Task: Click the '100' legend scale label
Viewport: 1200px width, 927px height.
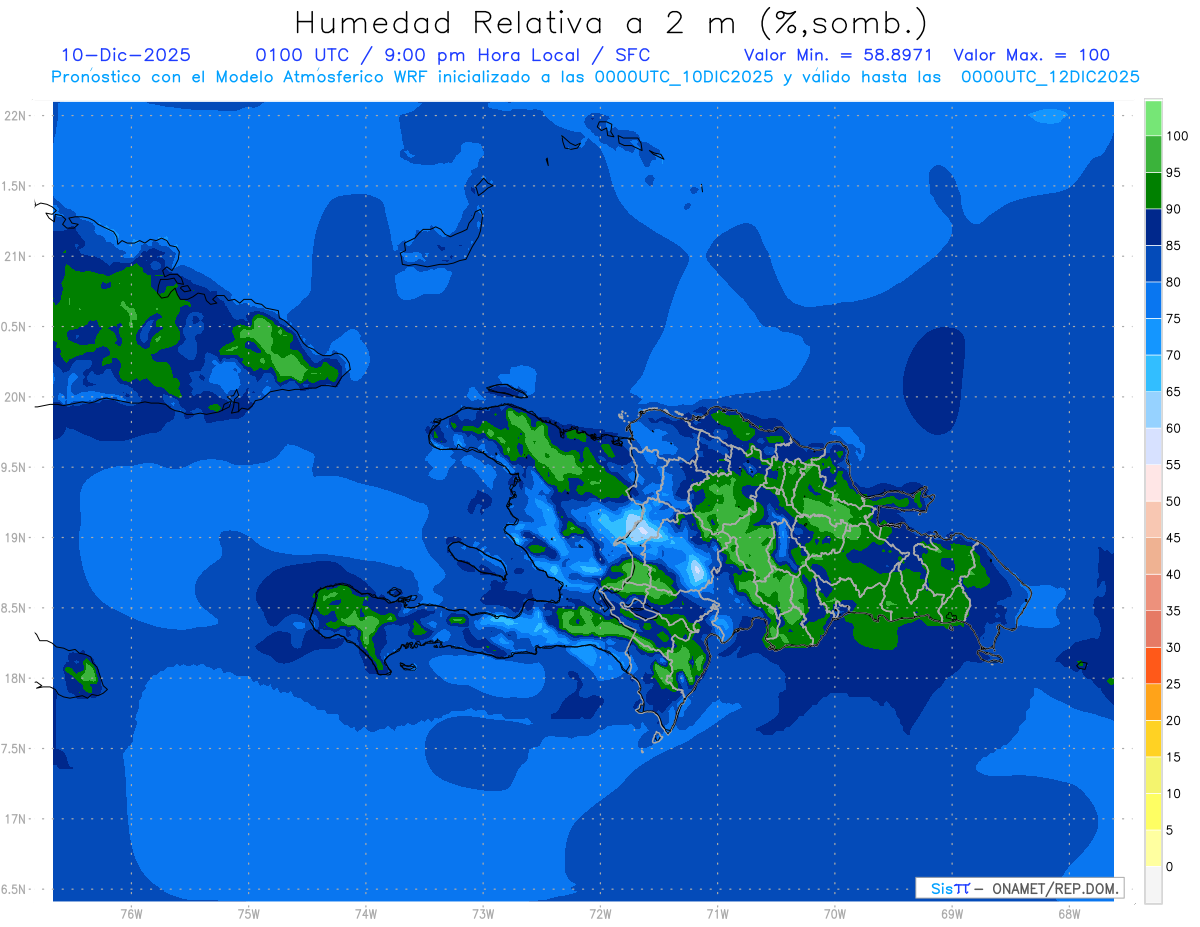Action: click(1176, 136)
